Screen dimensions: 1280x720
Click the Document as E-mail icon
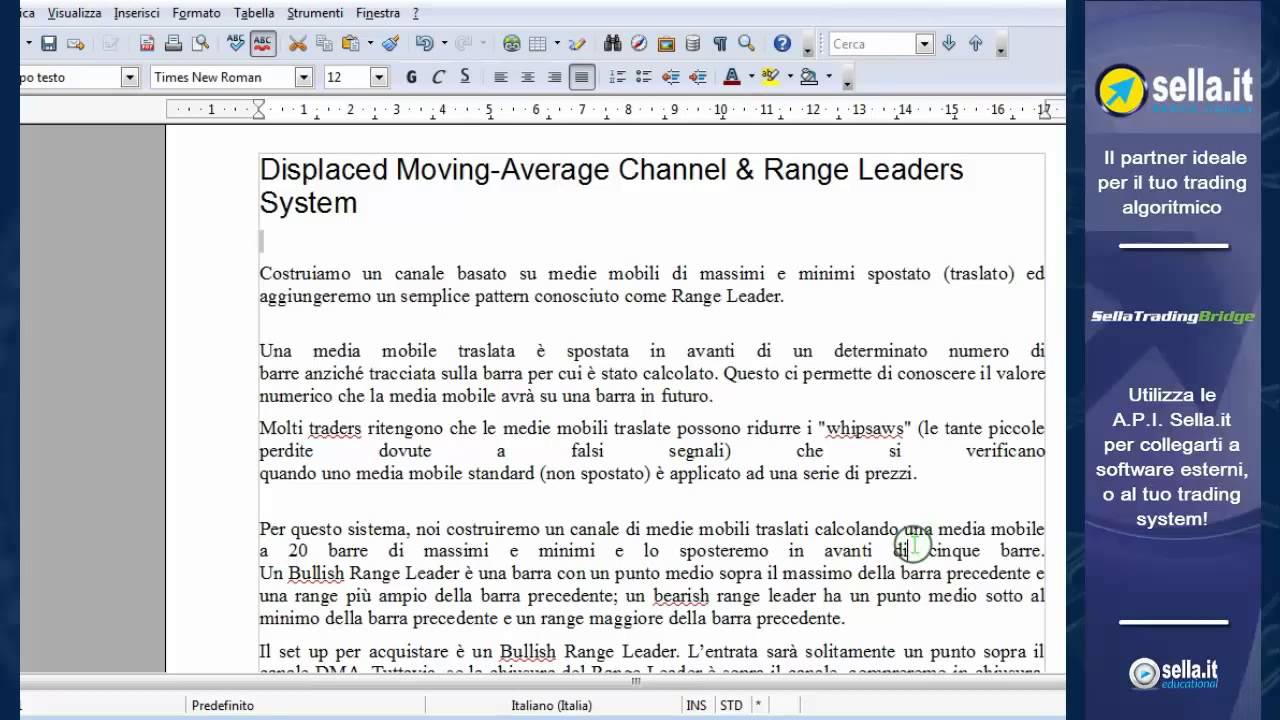[76, 43]
